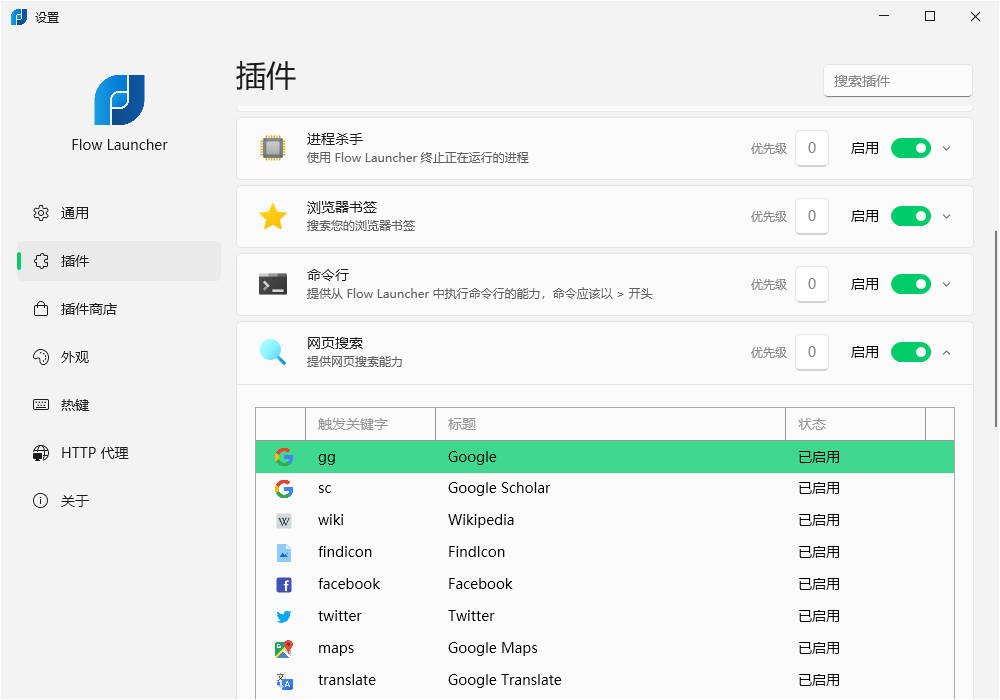Click the 网页搜索 magnifier icon

273,352
